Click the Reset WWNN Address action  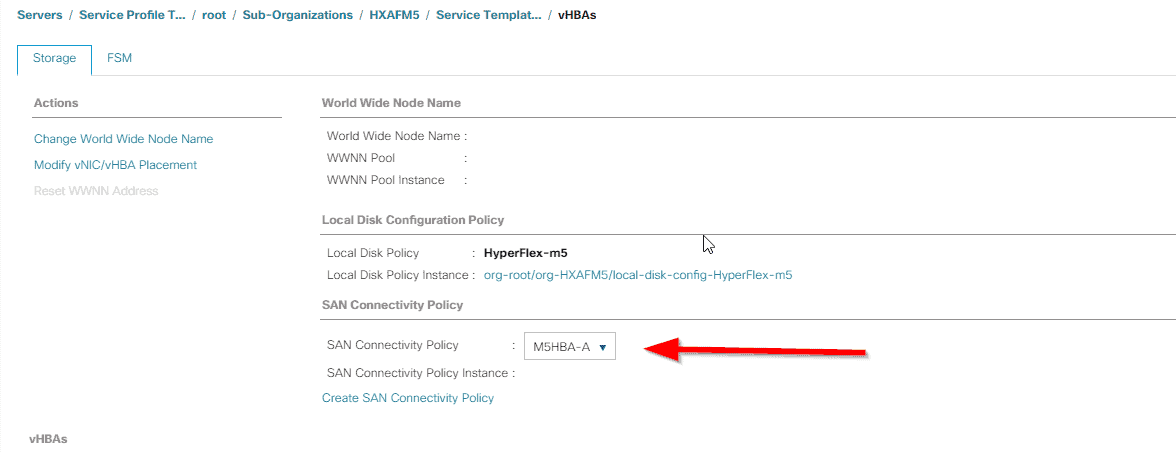coord(96,190)
